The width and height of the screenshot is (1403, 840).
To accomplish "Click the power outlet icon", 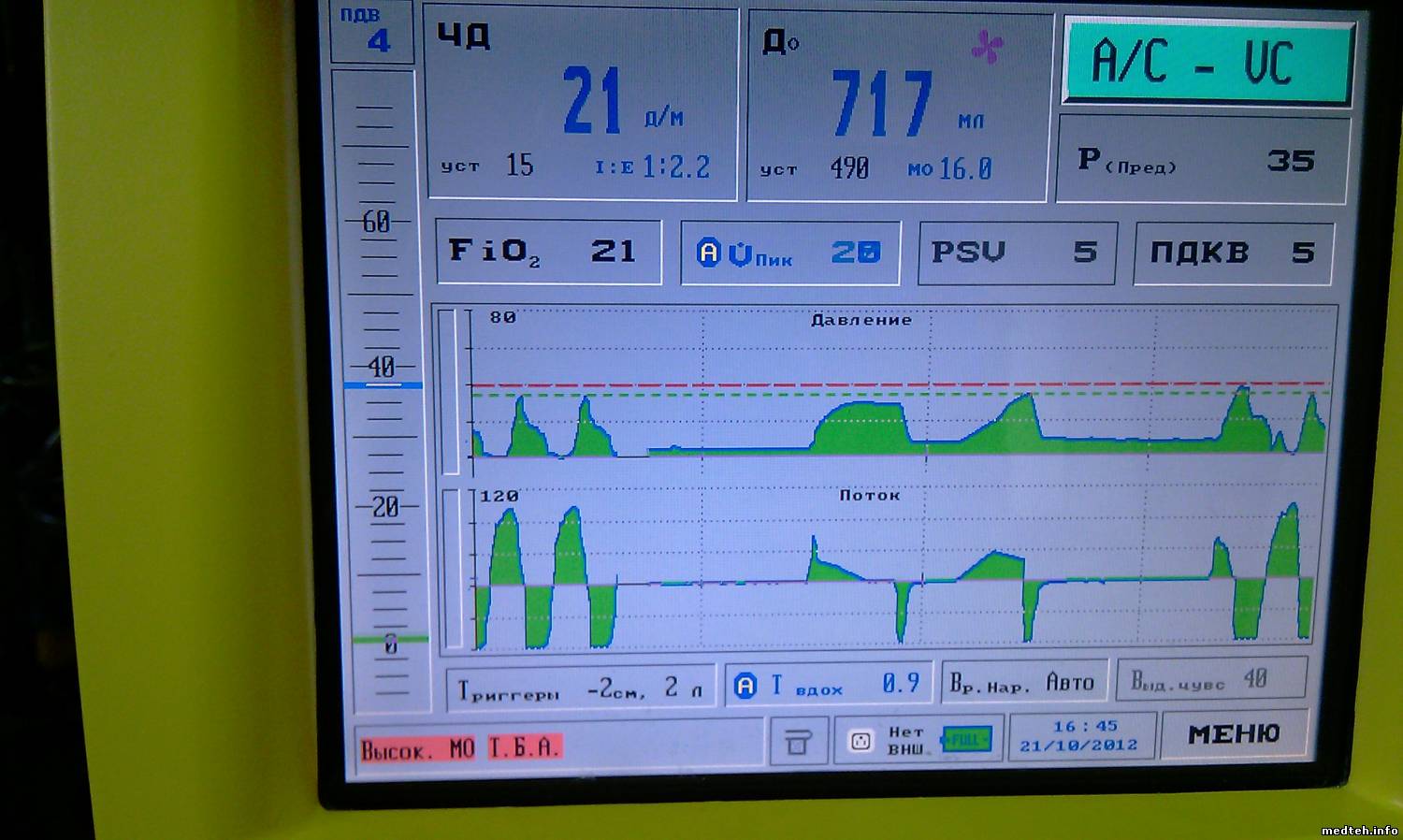I will tap(861, 741).
